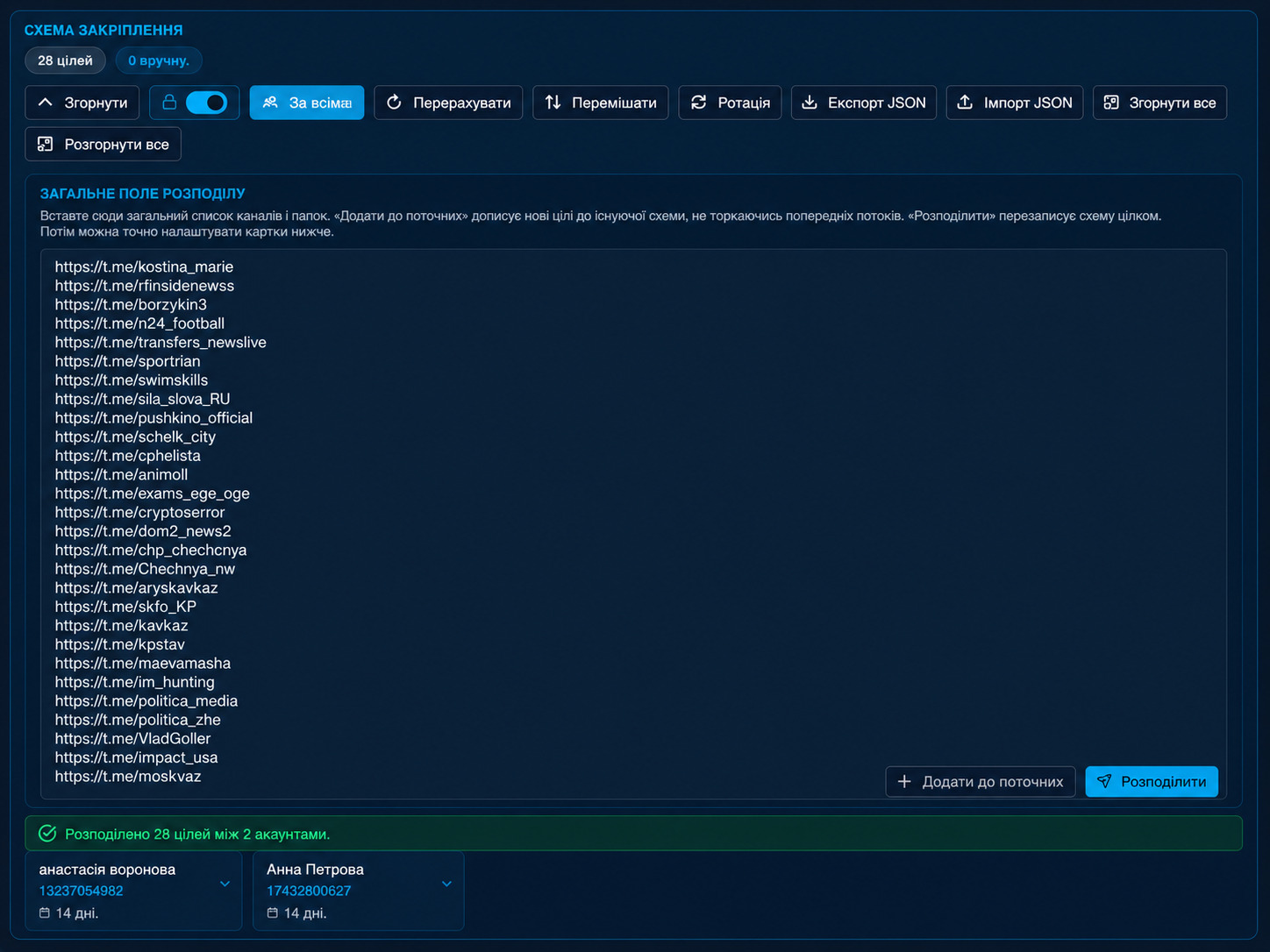Click the https://t.me/swimskills line
1270x952 pixels.
[x=132, y=380]
